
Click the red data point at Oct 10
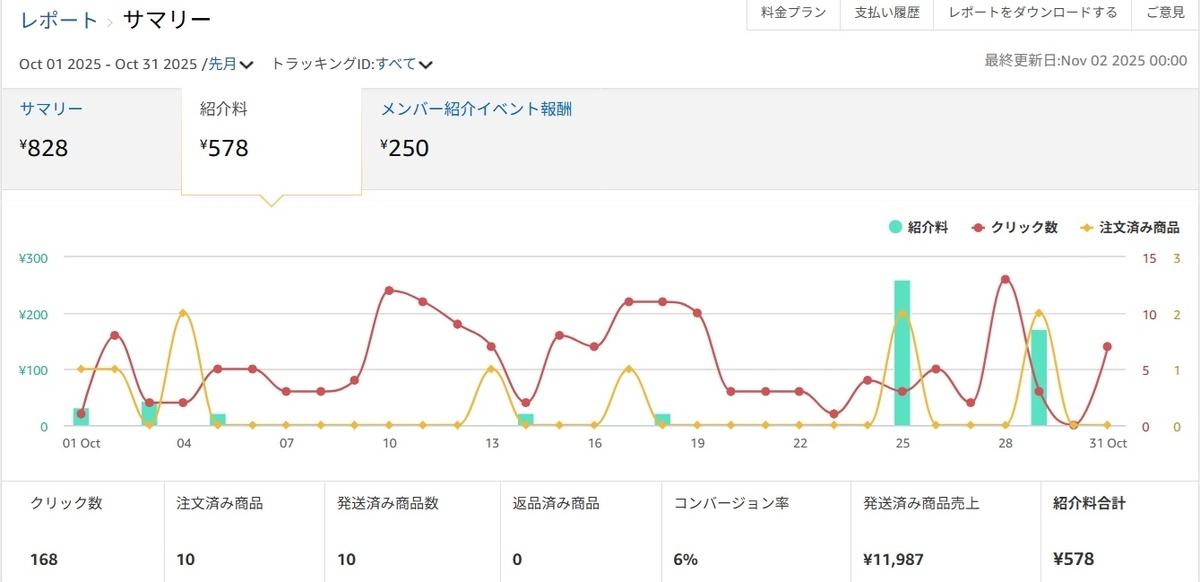coord(389,290)
